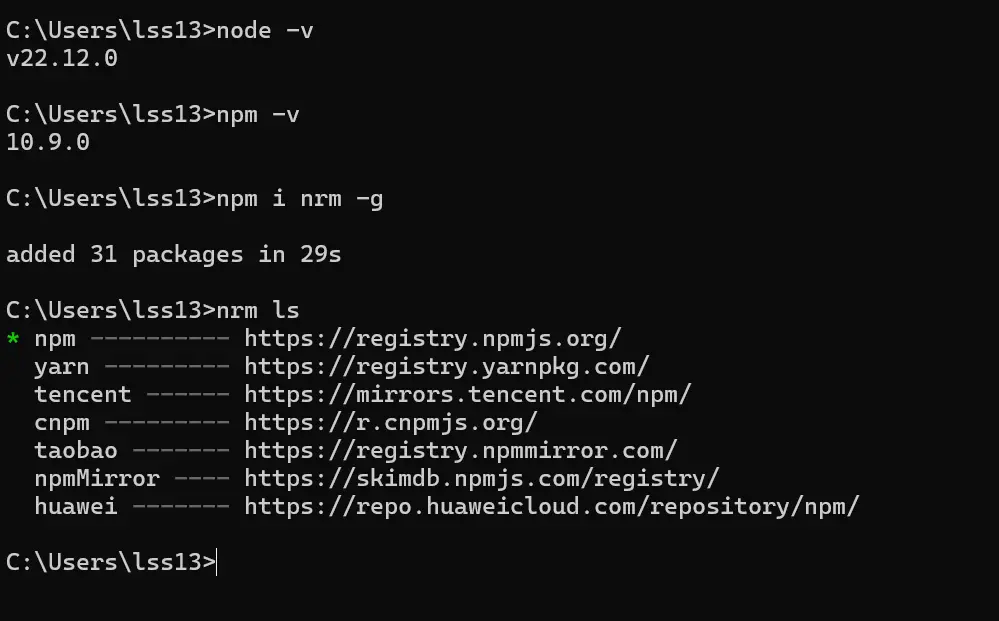
Task: Open the registry.yarnpkg.com URL
Action: point(446,367)
